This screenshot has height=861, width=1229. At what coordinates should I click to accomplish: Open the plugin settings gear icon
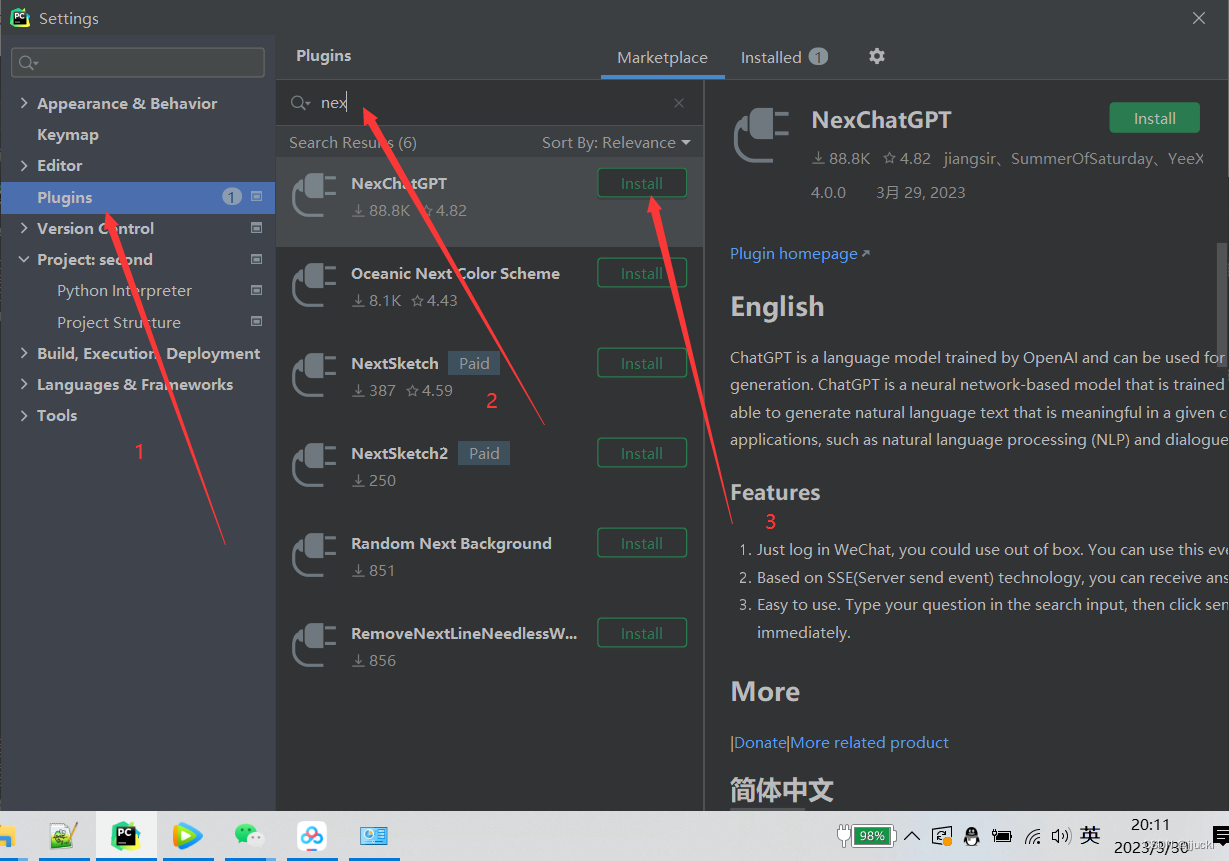pos(877,56)
